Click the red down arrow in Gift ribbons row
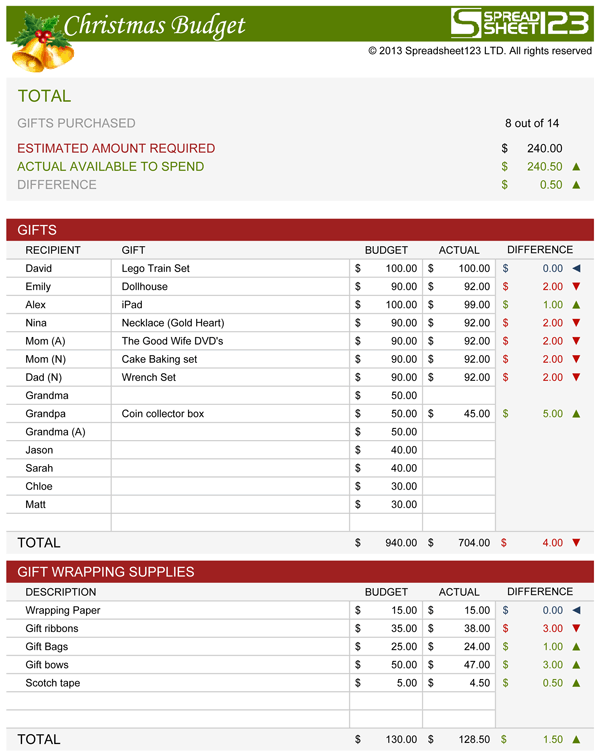Screen dimensions: 600x756 tap(576, 629)
